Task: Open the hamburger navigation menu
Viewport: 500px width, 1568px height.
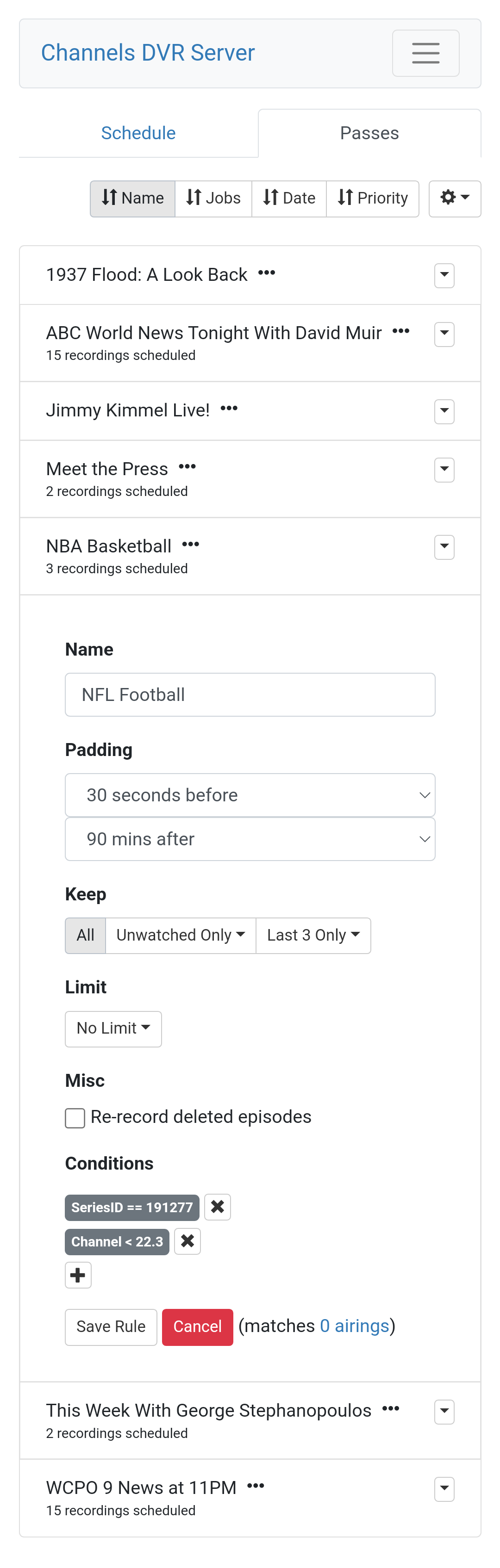Action: [425, 54]
